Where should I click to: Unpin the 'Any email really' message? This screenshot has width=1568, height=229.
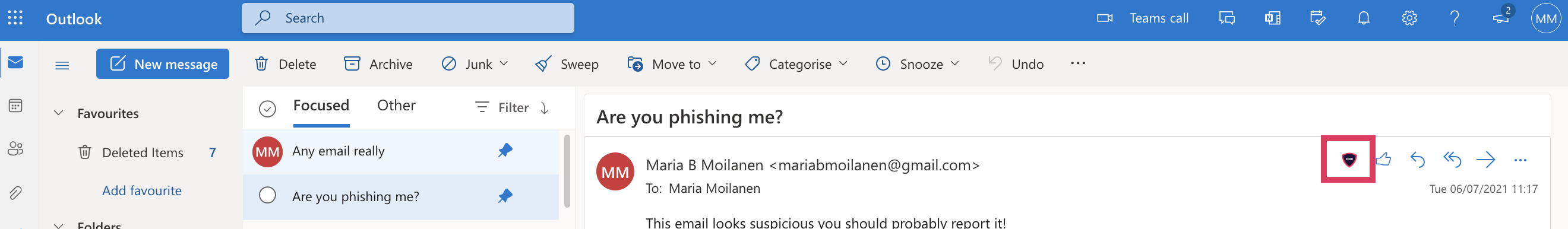coord(505,151)
